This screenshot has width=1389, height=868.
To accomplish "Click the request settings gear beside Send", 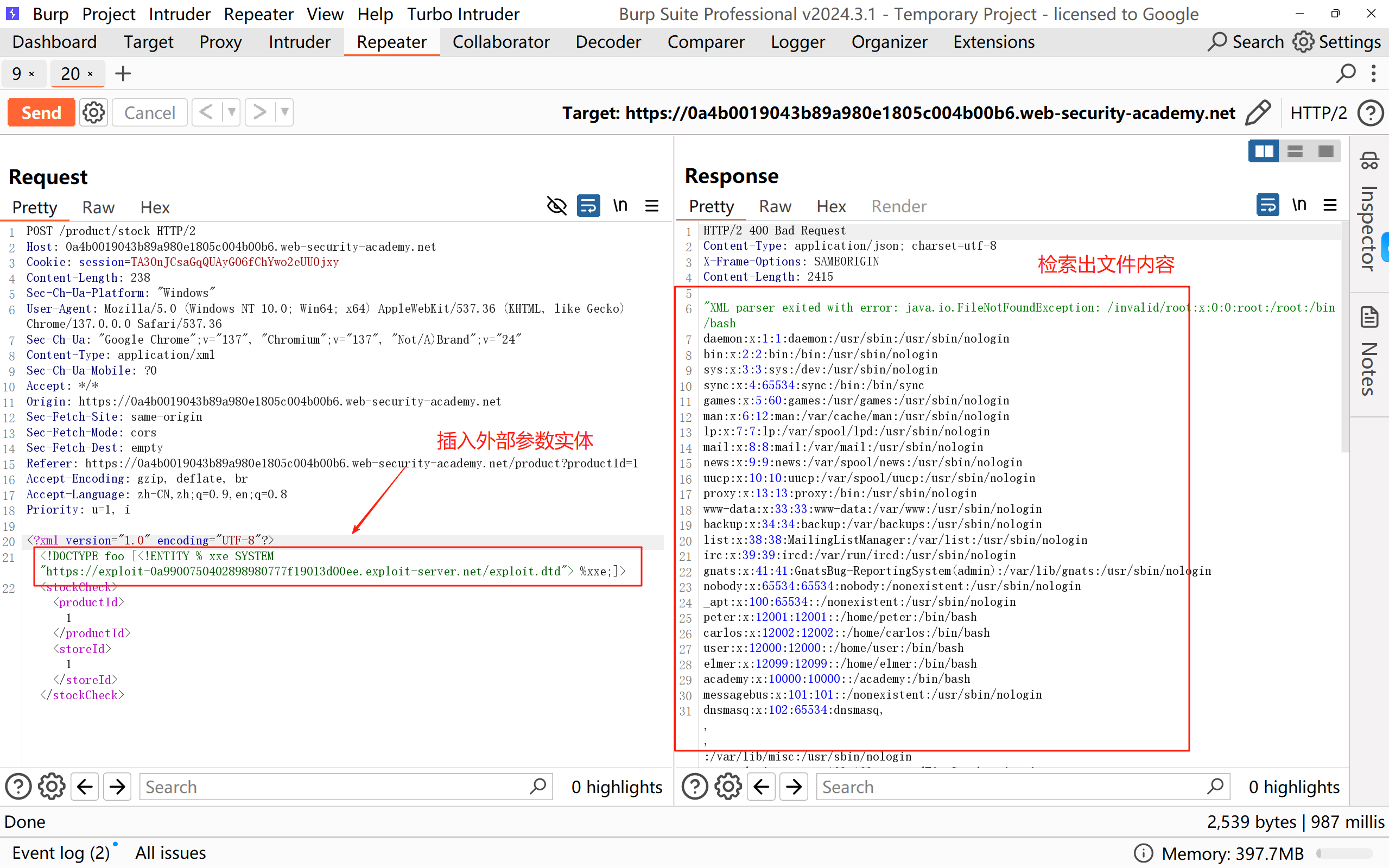I will [93, 112].
